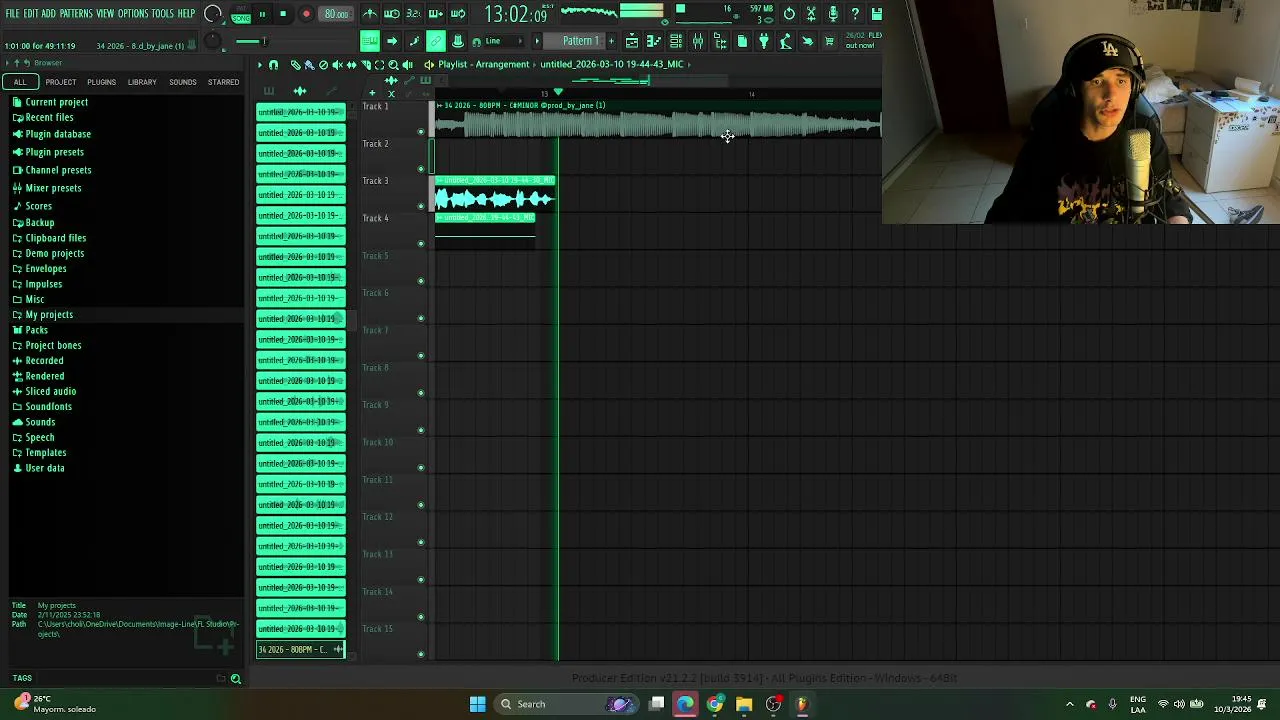Toggle Pattern/Song mode switch
Screen dimensions: 1280x720
pyautogui.click(x=241, y=14)
